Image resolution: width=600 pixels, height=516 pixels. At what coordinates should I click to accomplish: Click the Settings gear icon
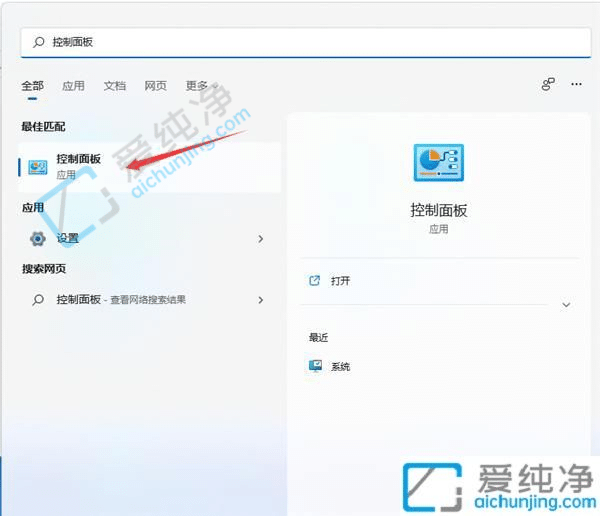[x=38, y=239]
